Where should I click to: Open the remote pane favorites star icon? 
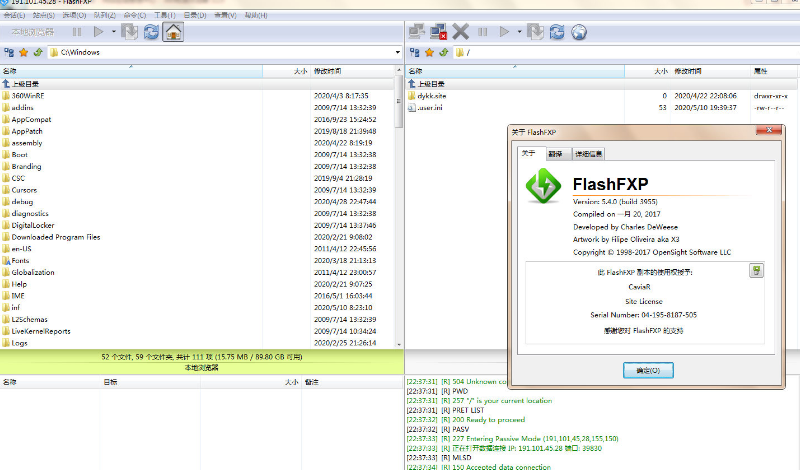tap(430, 52)
